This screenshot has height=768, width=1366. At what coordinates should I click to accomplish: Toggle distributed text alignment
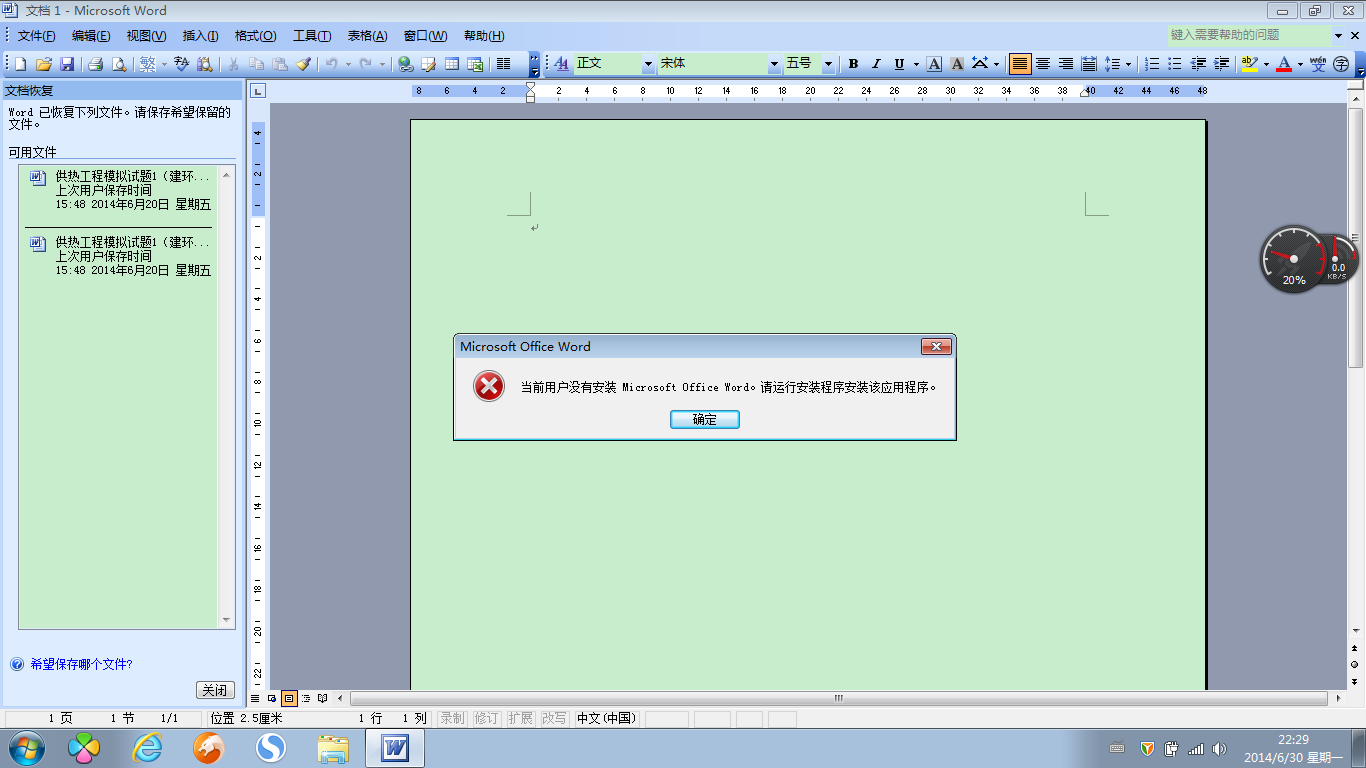[x=1089, y=64]
